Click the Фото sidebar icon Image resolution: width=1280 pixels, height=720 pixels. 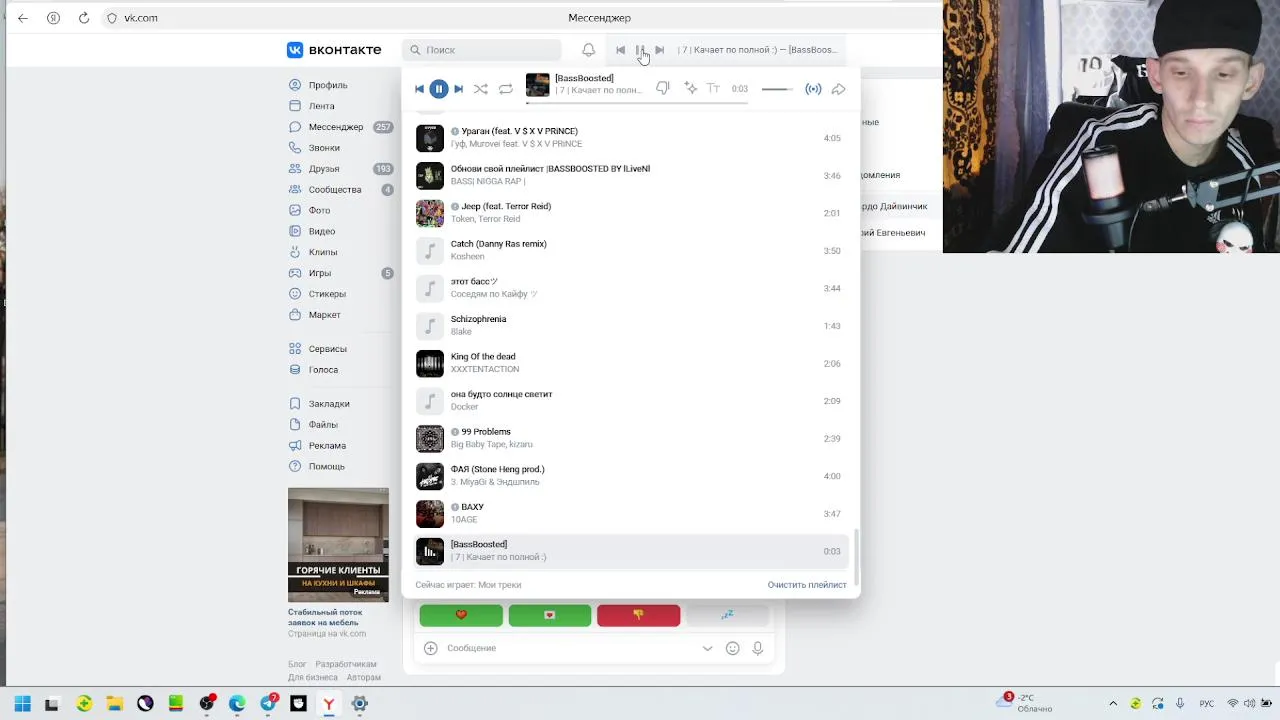[x=295, y=211]
